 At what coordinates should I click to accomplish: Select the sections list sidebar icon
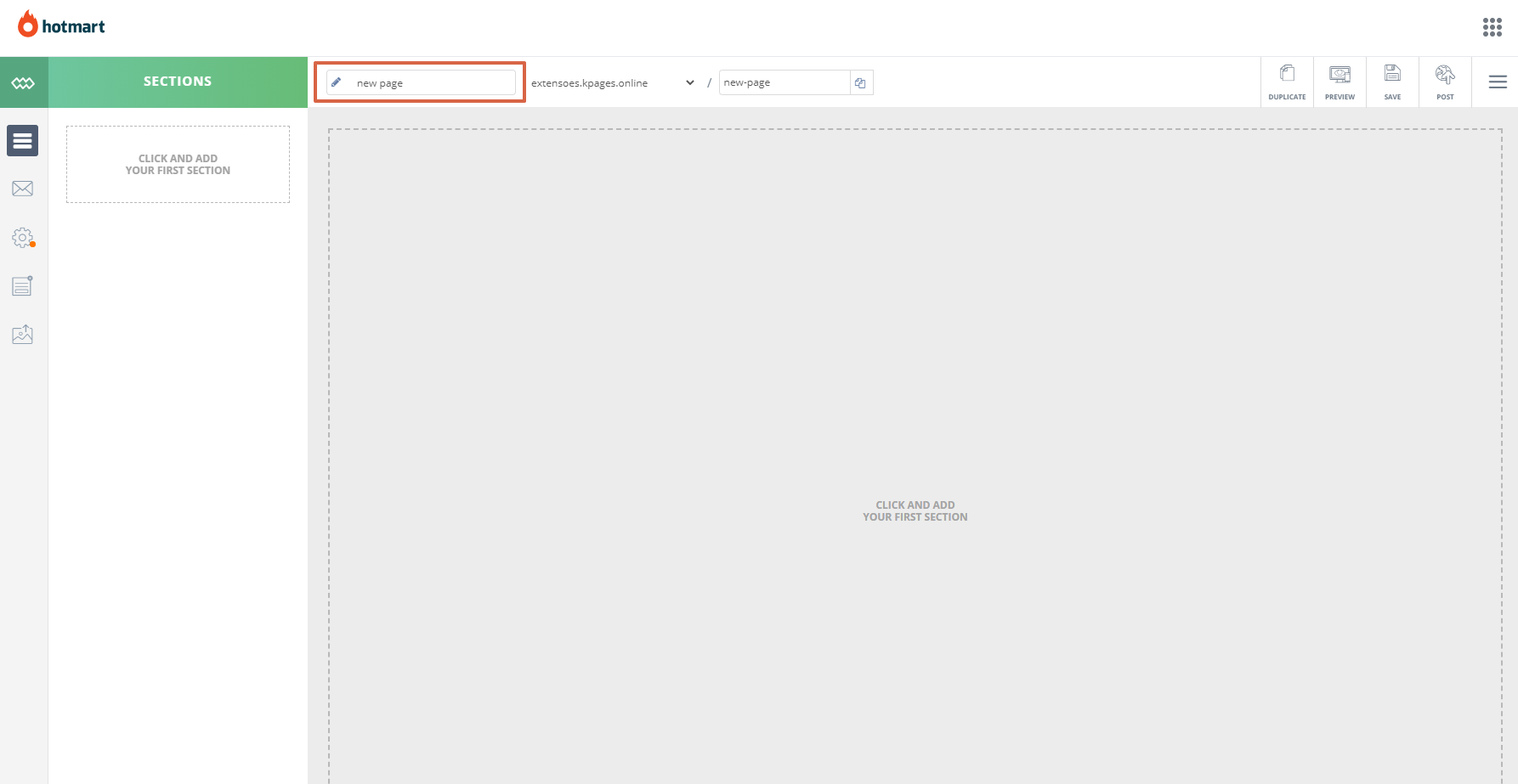click(23, 141)
